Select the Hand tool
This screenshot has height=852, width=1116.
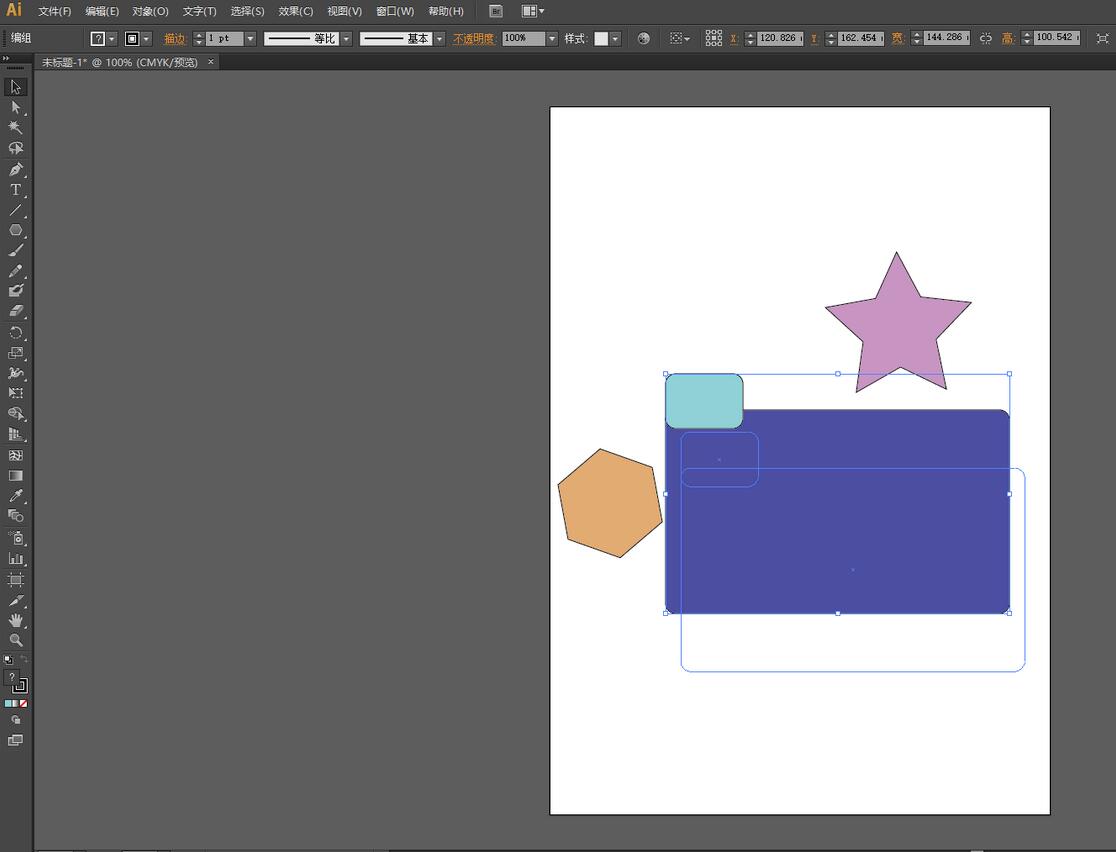click(16, 620)
